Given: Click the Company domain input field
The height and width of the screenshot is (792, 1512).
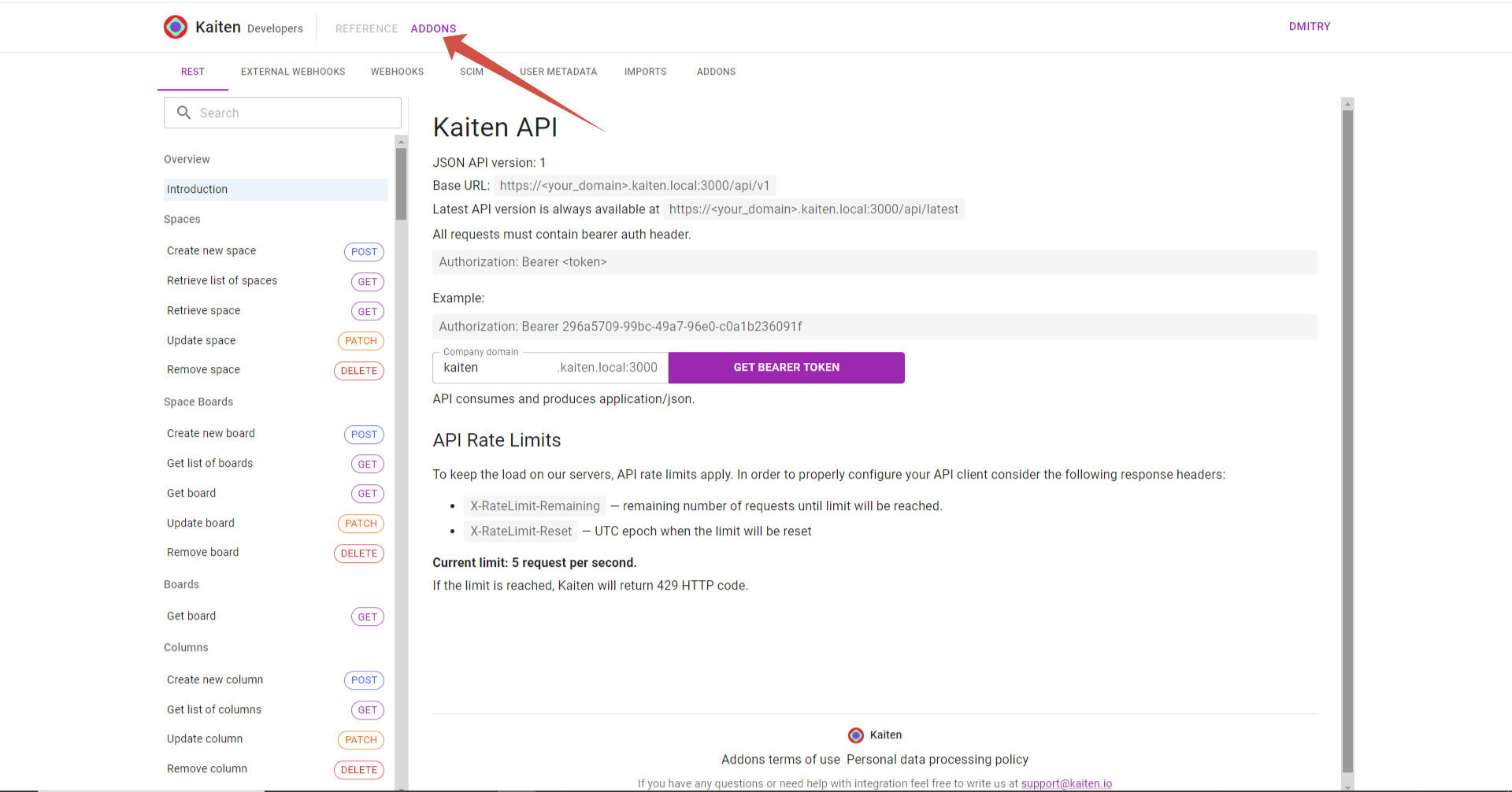Looking at the screenshot, I should pos(496,367).
